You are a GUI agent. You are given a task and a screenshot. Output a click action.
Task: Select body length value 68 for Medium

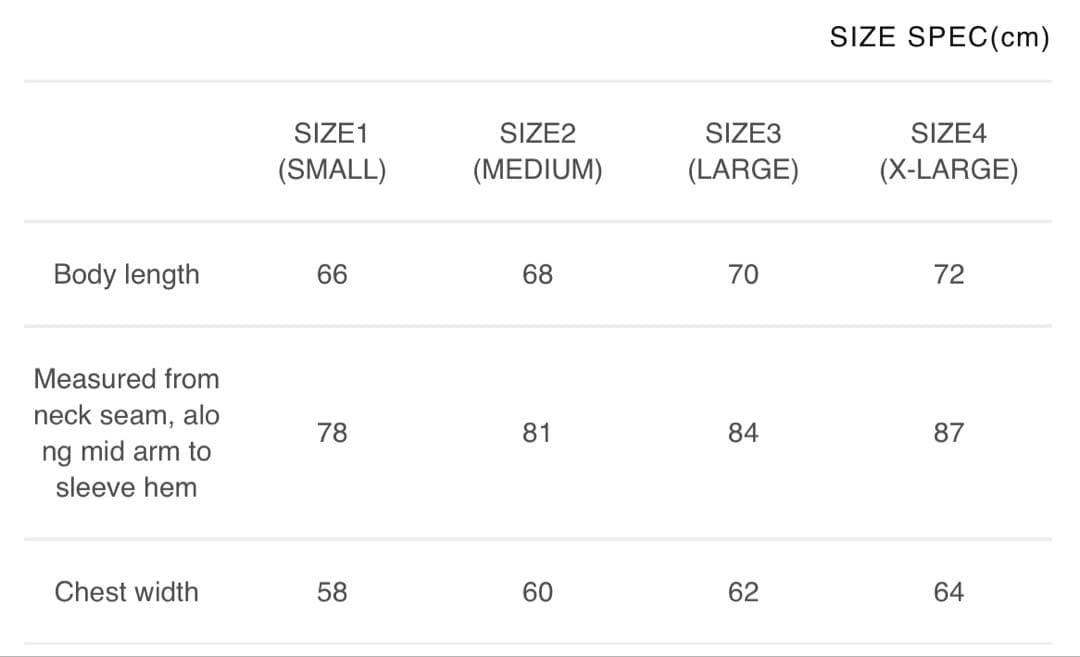pyautogui.click(x=537, y=274)
